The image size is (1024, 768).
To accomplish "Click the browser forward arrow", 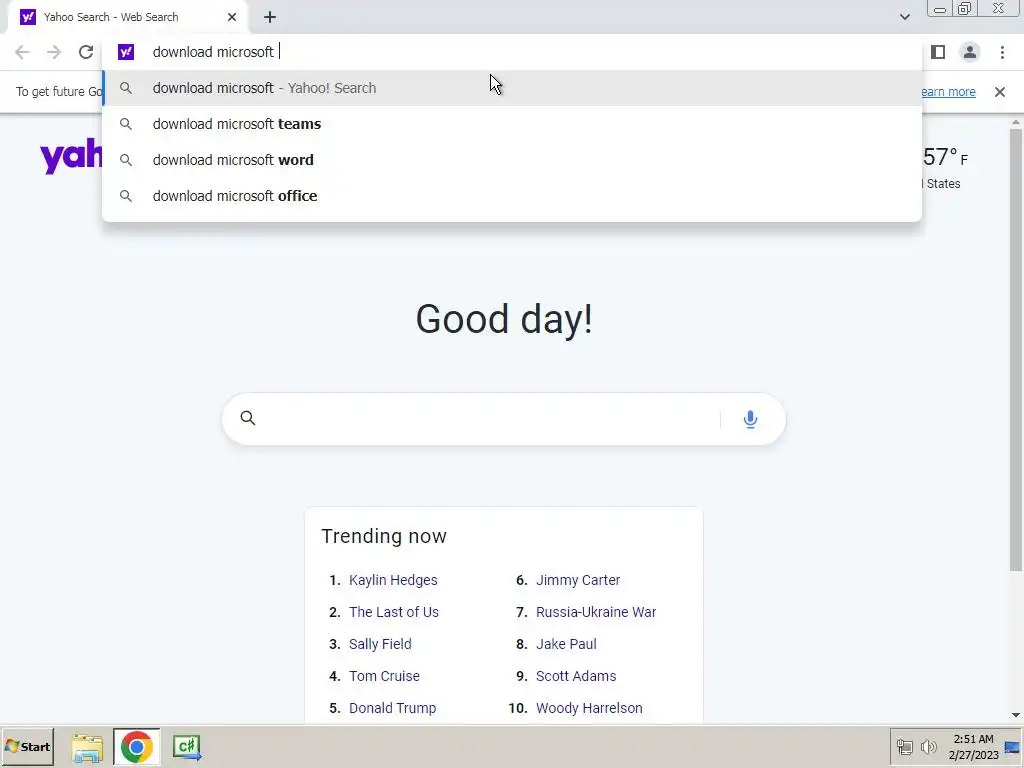I will (x=54, y=52).
